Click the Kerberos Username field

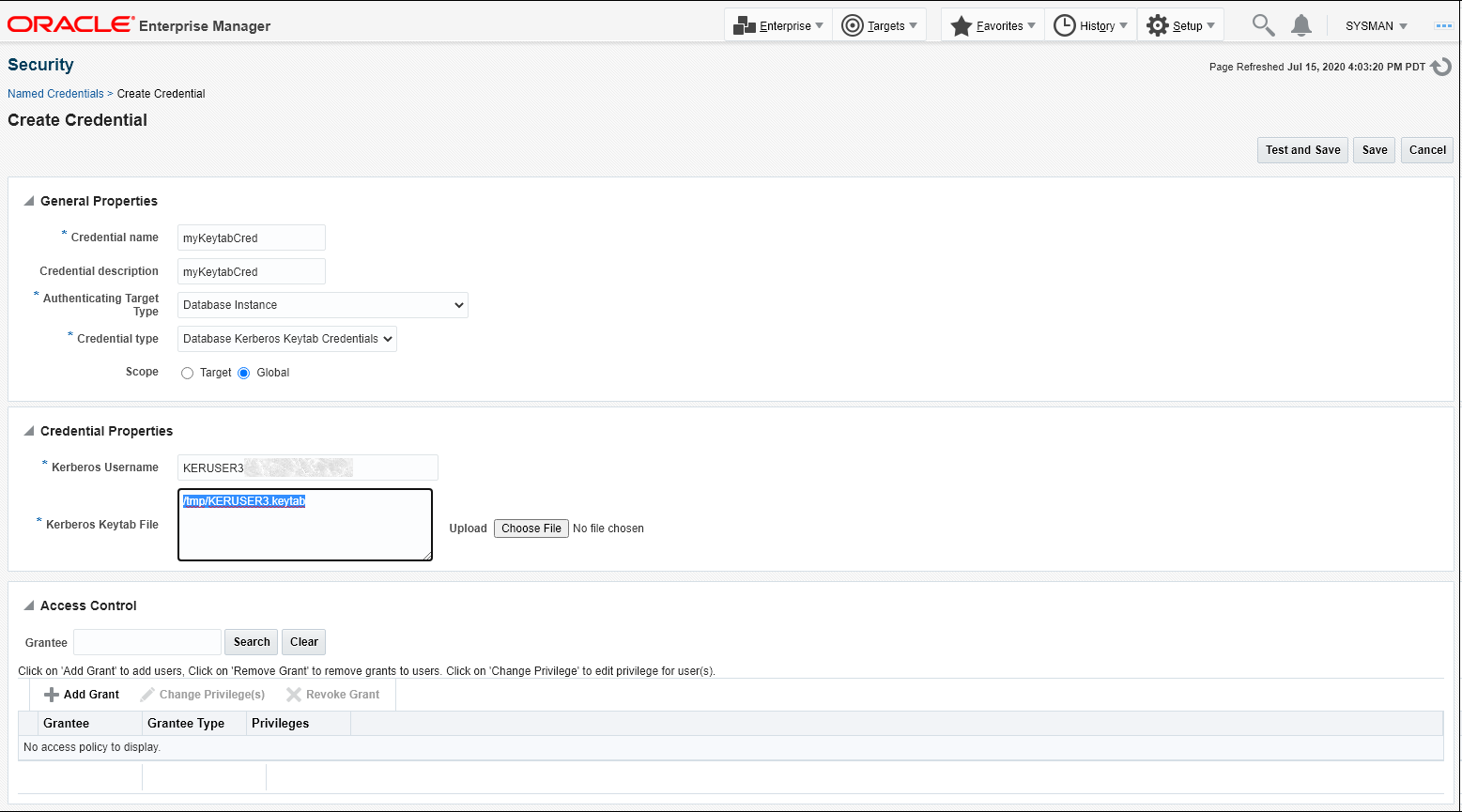pyautogui.click(x=308, y=467)
